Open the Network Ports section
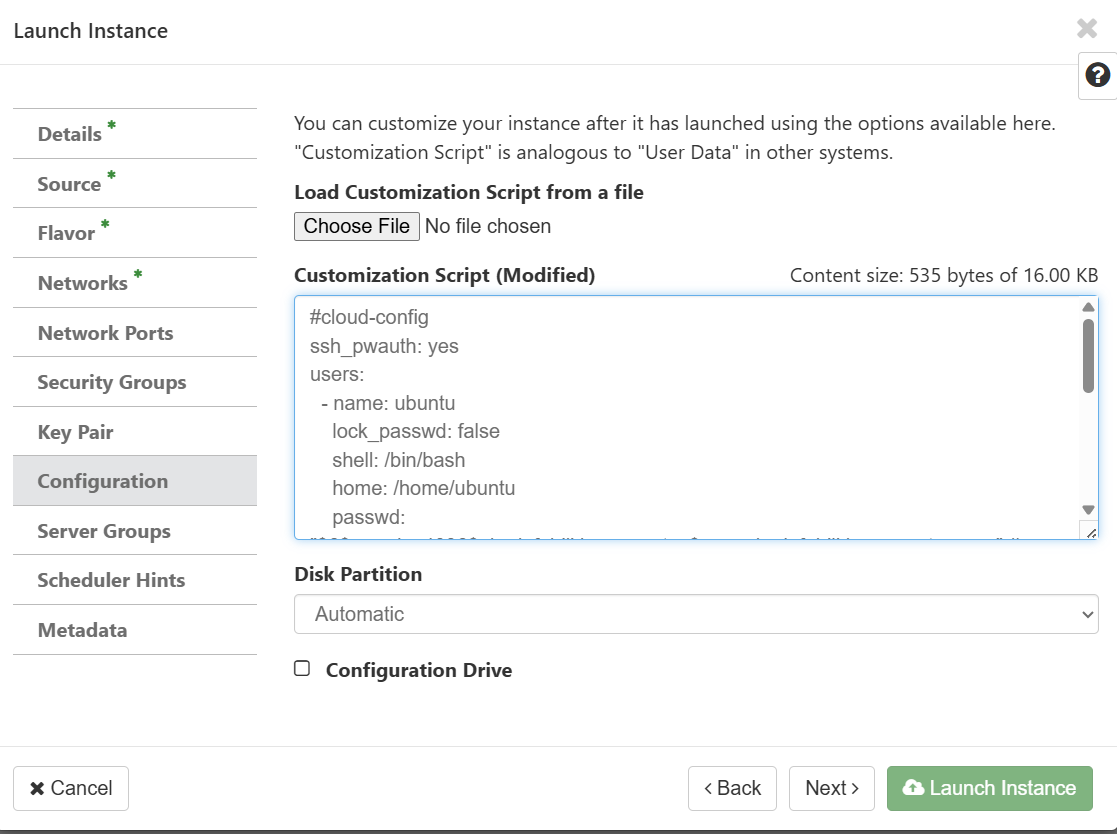Viewport: 1117px width, 834px height. (105, 333)
